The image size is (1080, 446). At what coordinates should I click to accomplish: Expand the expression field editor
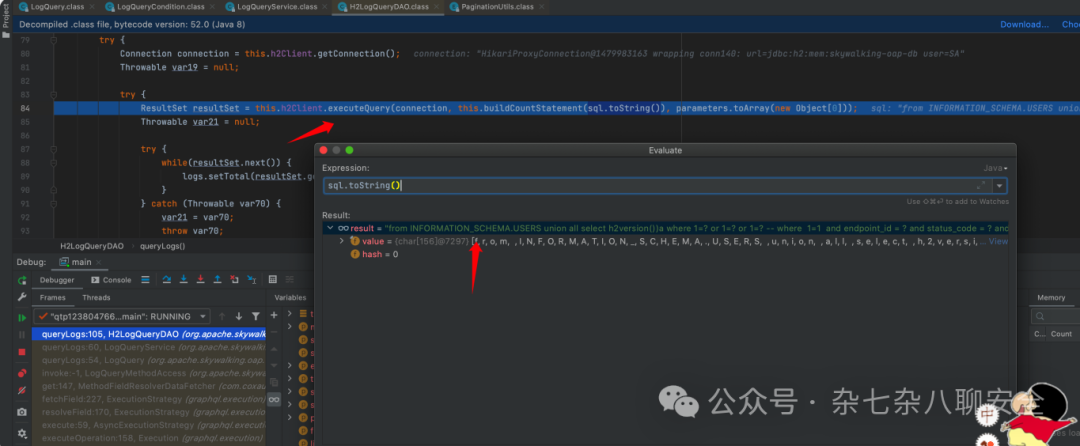[x=981, y=186]
